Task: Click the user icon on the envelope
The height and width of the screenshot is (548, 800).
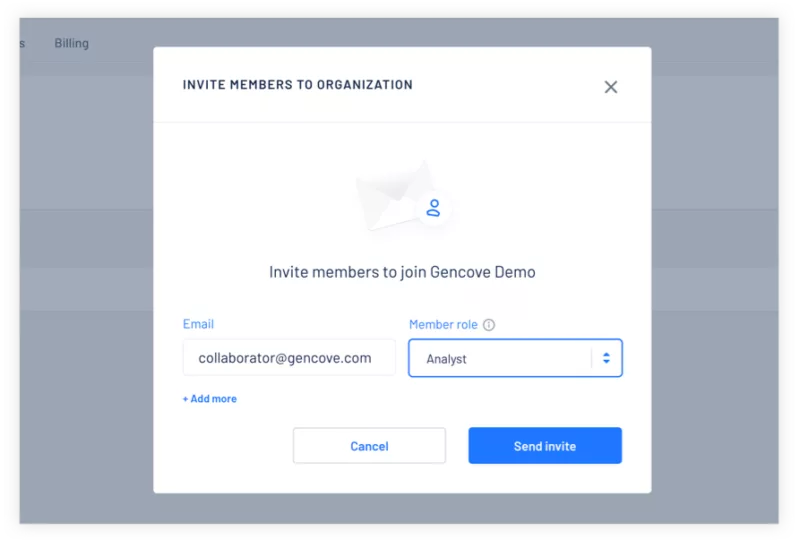Action: 433,208
